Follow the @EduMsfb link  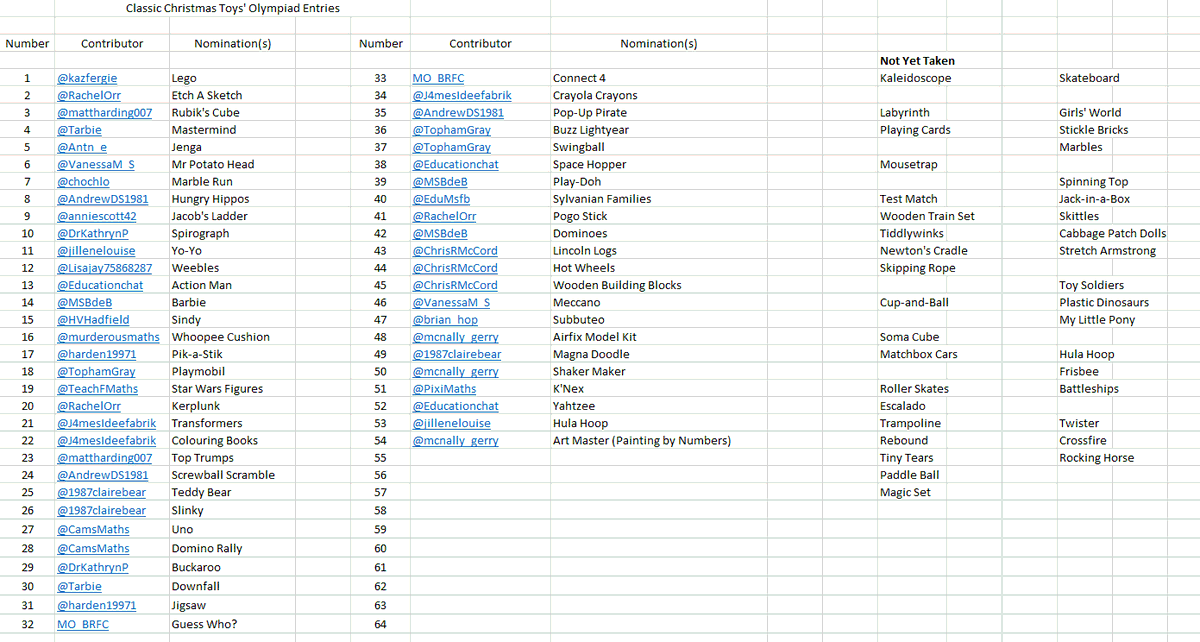[441, 199]
